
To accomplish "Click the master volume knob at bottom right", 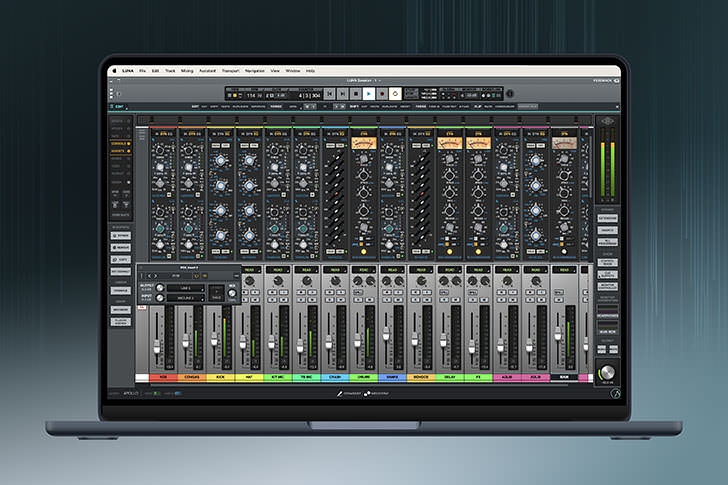I will coord(607,371).
